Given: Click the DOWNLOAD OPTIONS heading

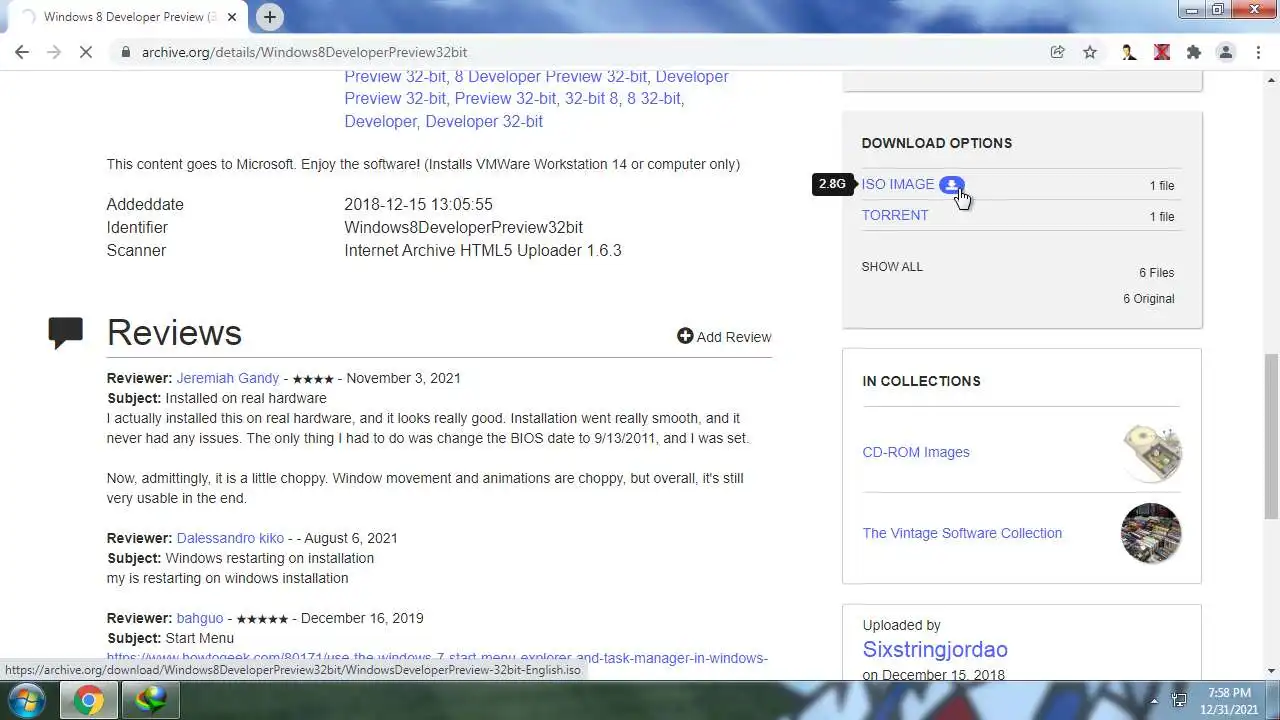Looking at the screenshot, I should [x=937, y=143].
